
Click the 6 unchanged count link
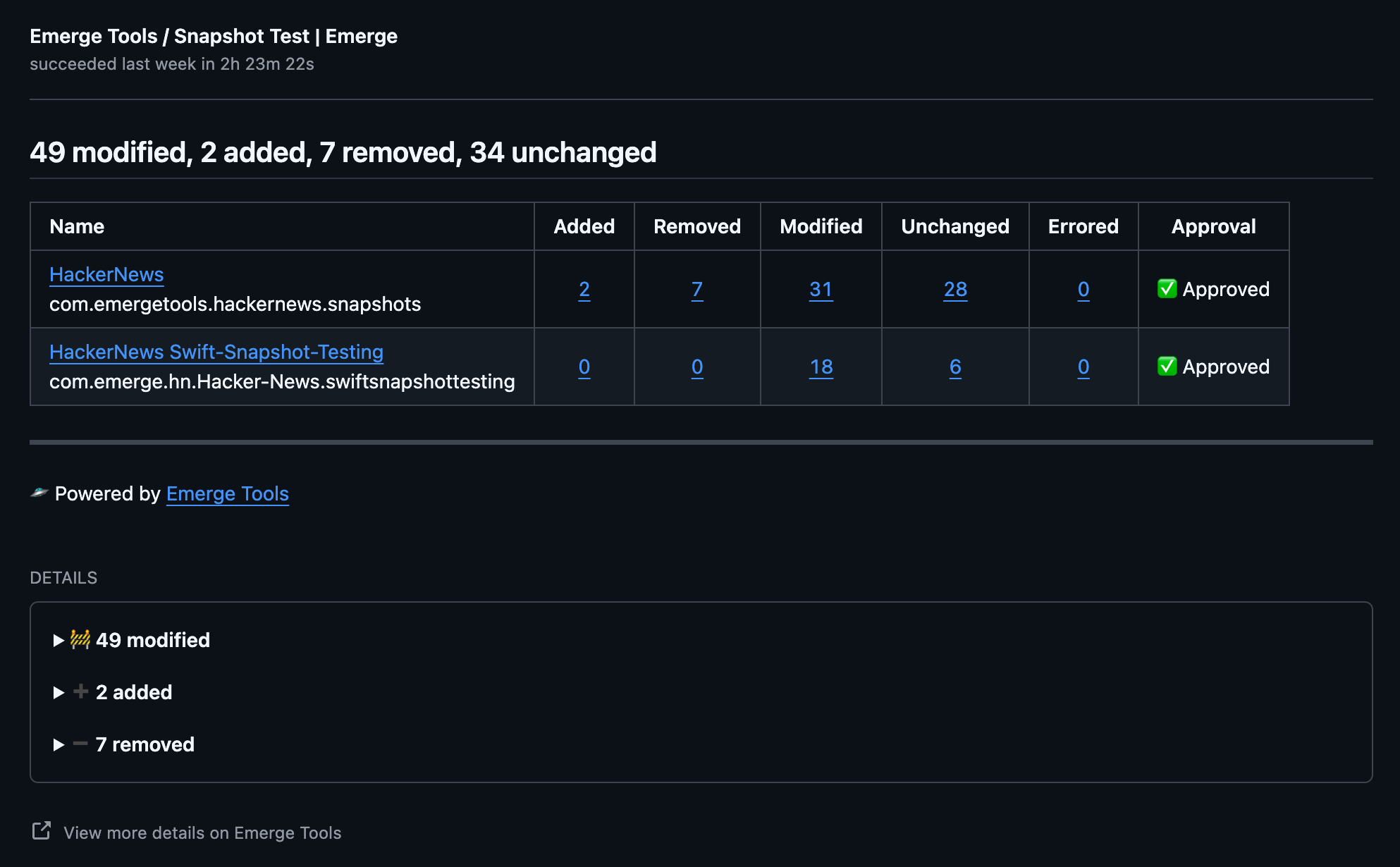click(x=955, y=367)
